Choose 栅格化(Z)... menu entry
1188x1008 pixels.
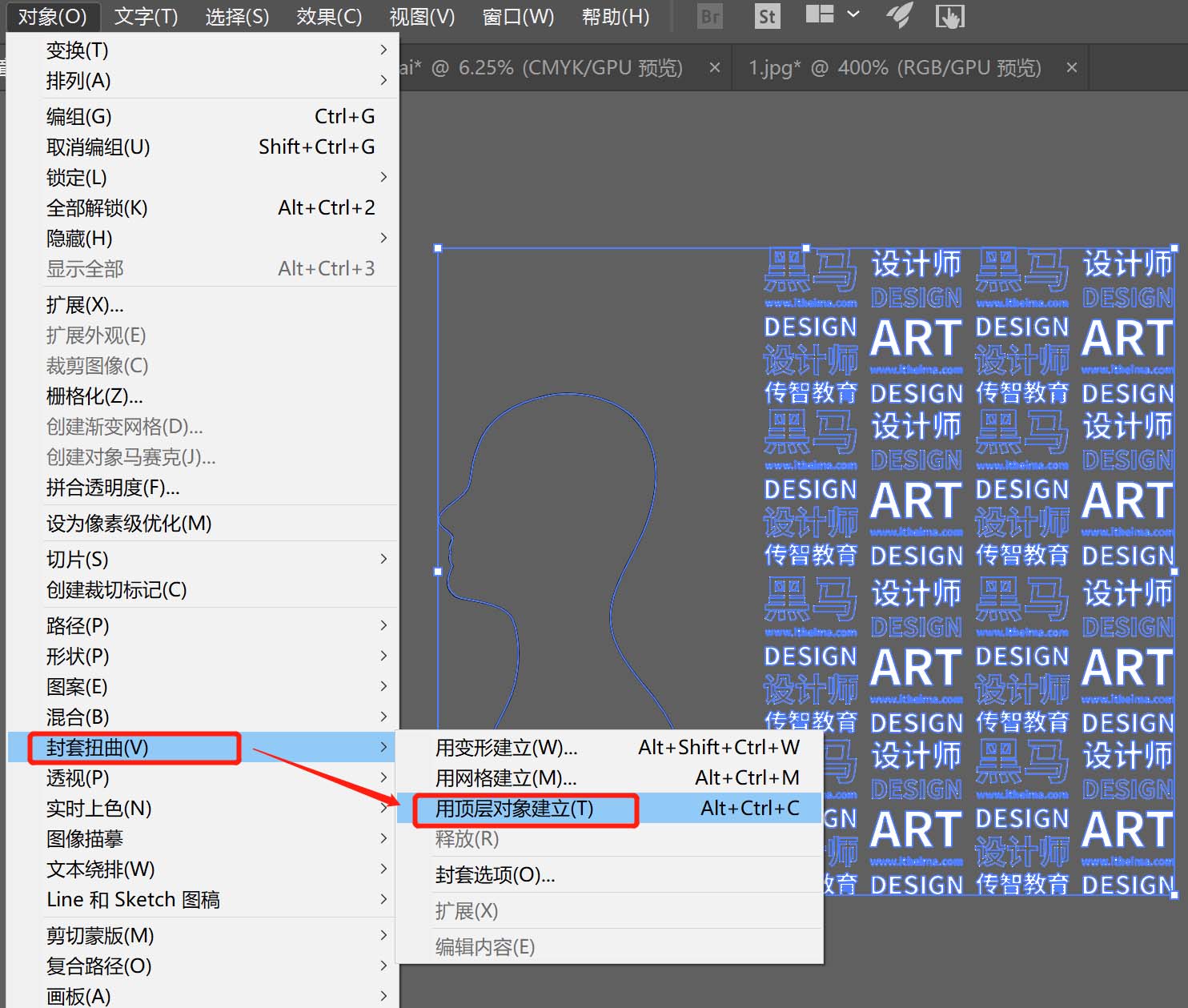coord(203,396)
